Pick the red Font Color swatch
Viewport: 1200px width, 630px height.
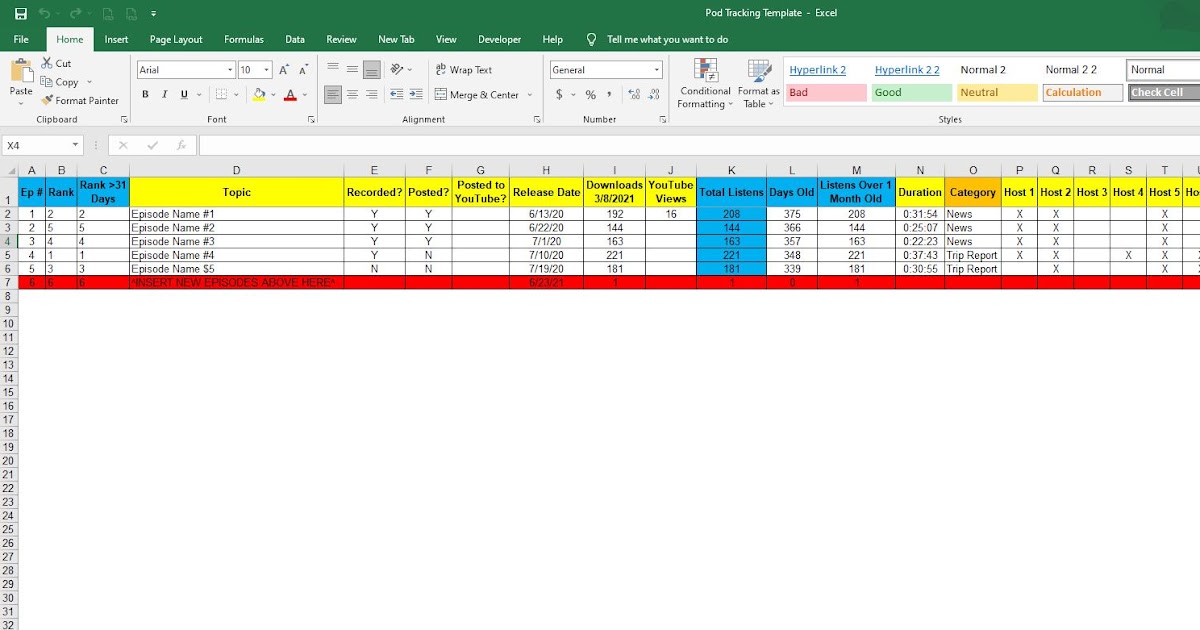pos(290,95)
